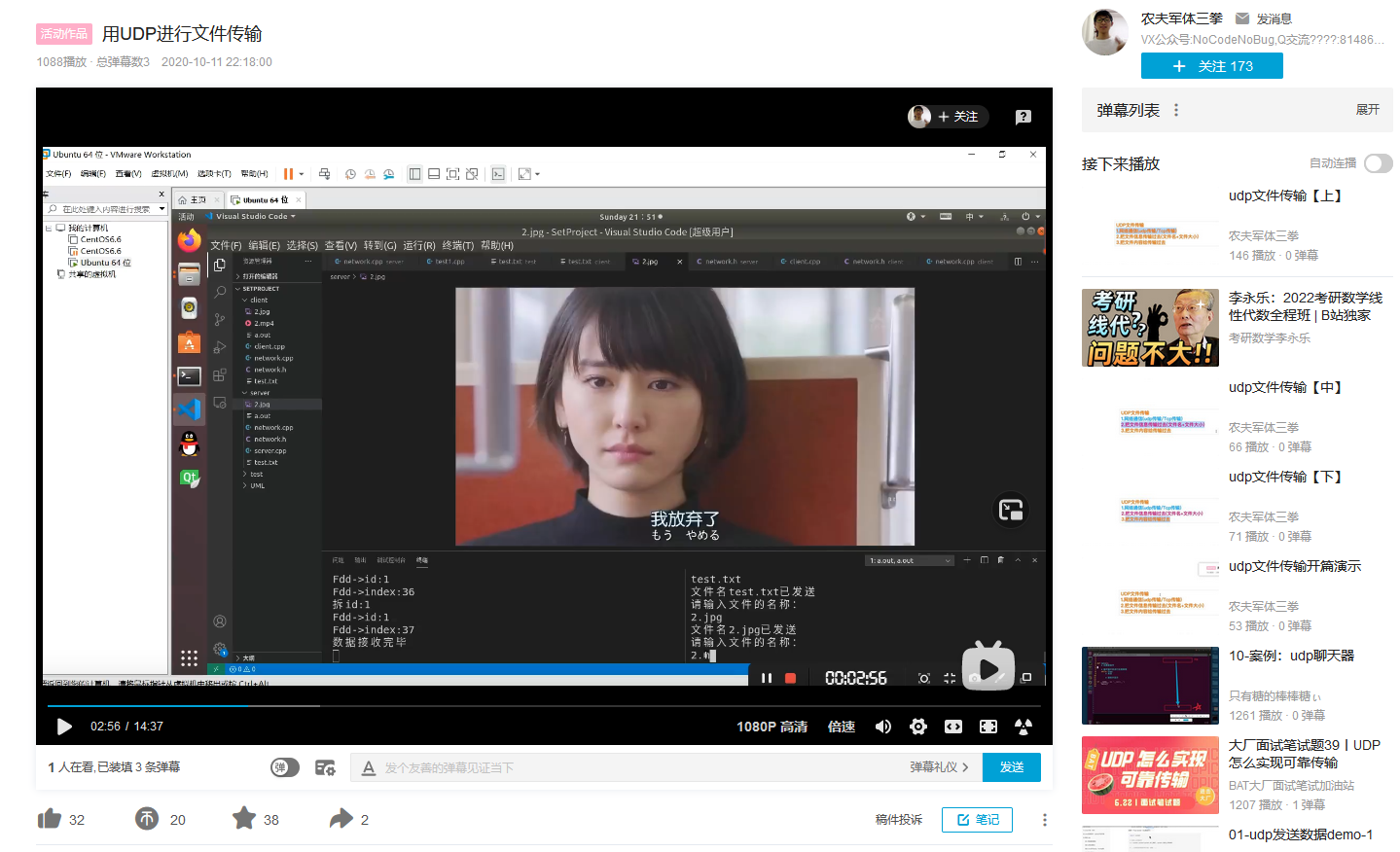Give a coin with the coin icon
This screenshot has height=852, width=1400.
[147, 819]
